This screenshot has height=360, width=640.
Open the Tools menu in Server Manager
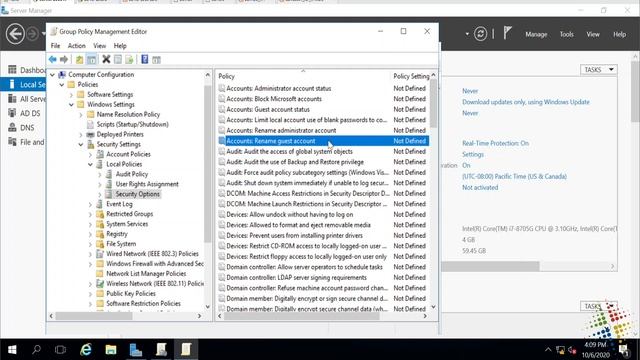pyautogui.click(x=567, y=34)
